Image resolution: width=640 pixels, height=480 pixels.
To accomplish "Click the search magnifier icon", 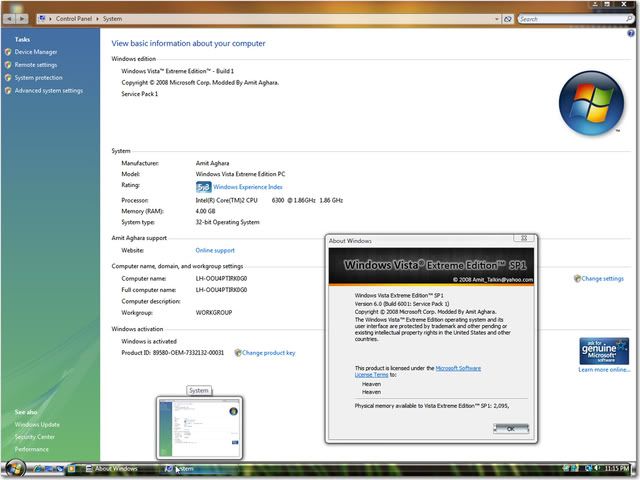I will point(629,19).
